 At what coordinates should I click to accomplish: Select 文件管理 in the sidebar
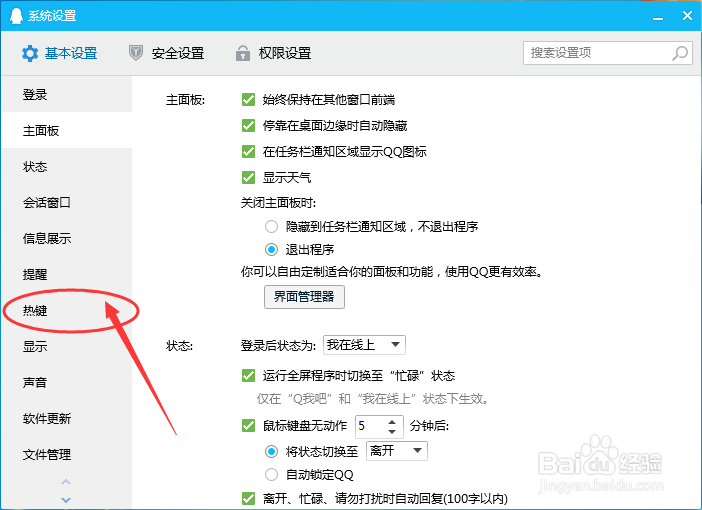[67, 454]
